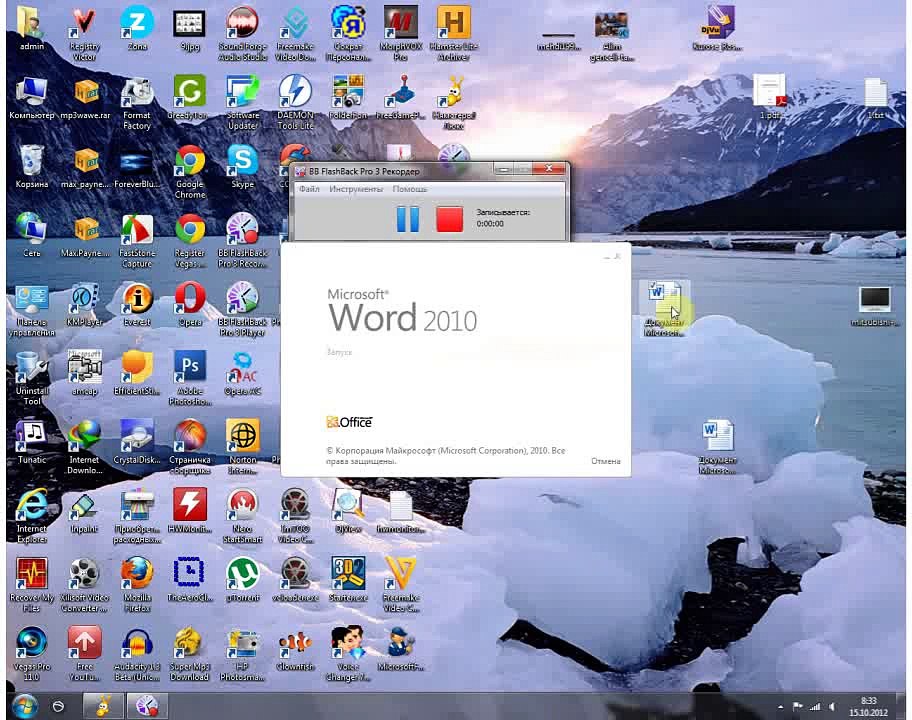This screenshot has width=912, height=720.
Task: Open volume control in system tray
Action: (832, 707)
